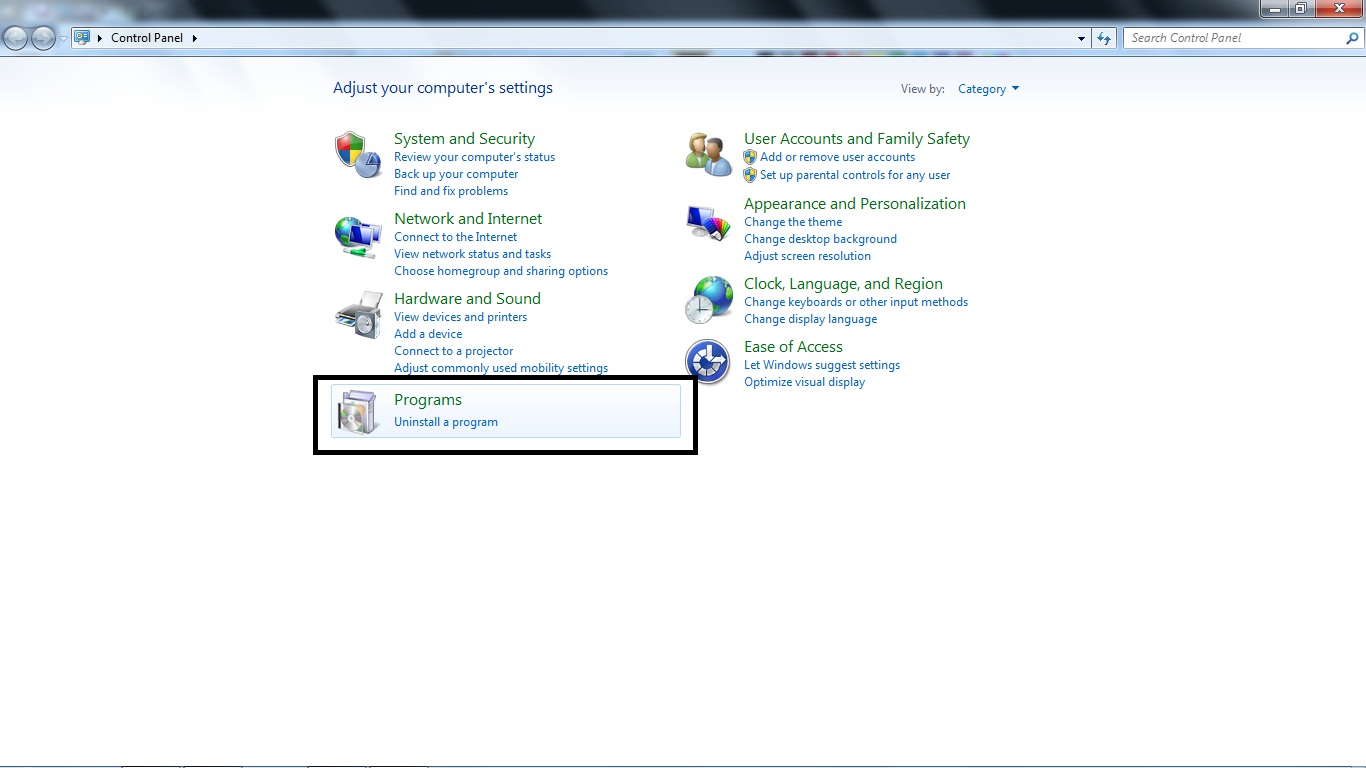Click the Programs disc box icon
This screenshot has height=768, width=1366.
[x=358, y=411]
